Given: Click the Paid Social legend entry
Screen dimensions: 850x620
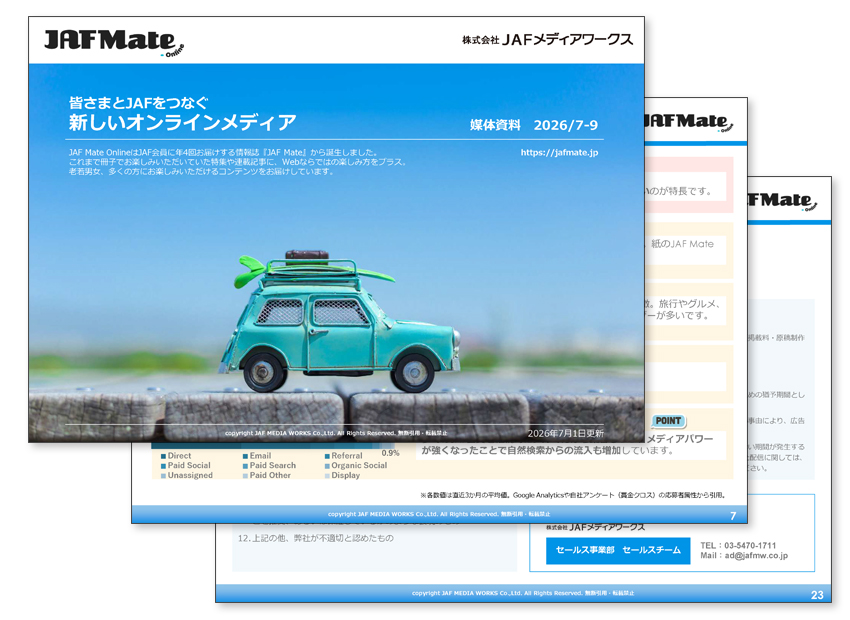Looking at the screenshot, I should click(x=185, y=466).
